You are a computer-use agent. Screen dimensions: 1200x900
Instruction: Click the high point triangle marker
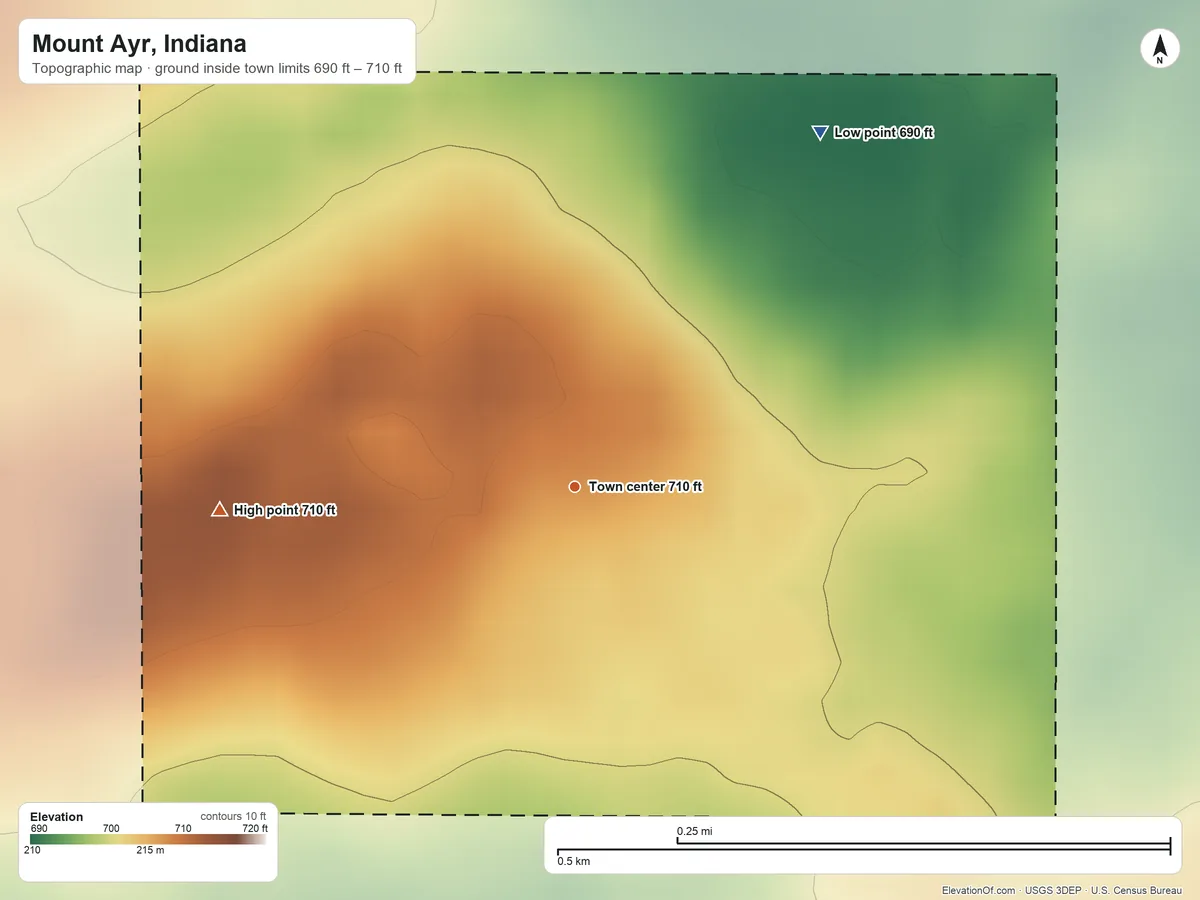219,509
